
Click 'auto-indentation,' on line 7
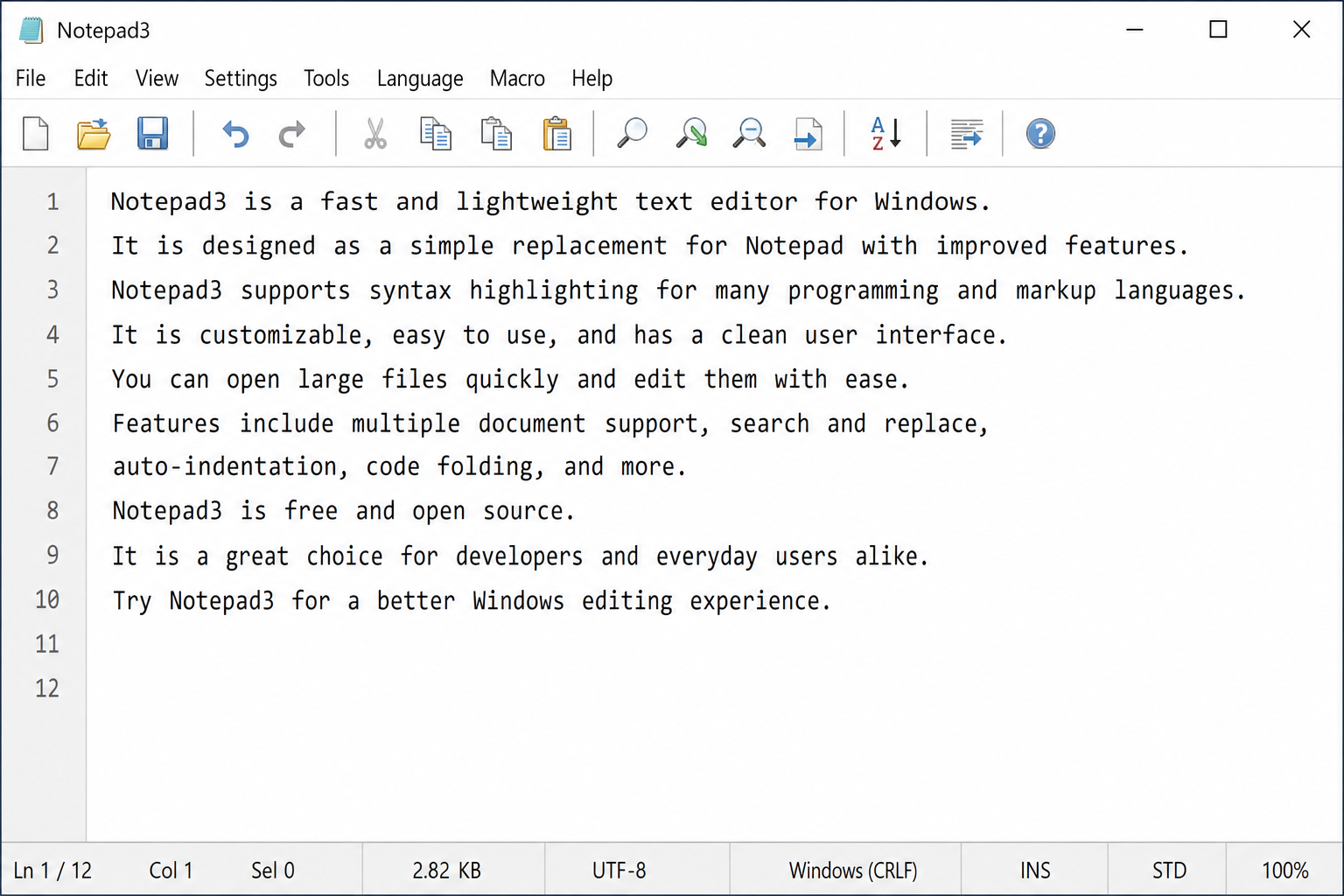[230, 467]
